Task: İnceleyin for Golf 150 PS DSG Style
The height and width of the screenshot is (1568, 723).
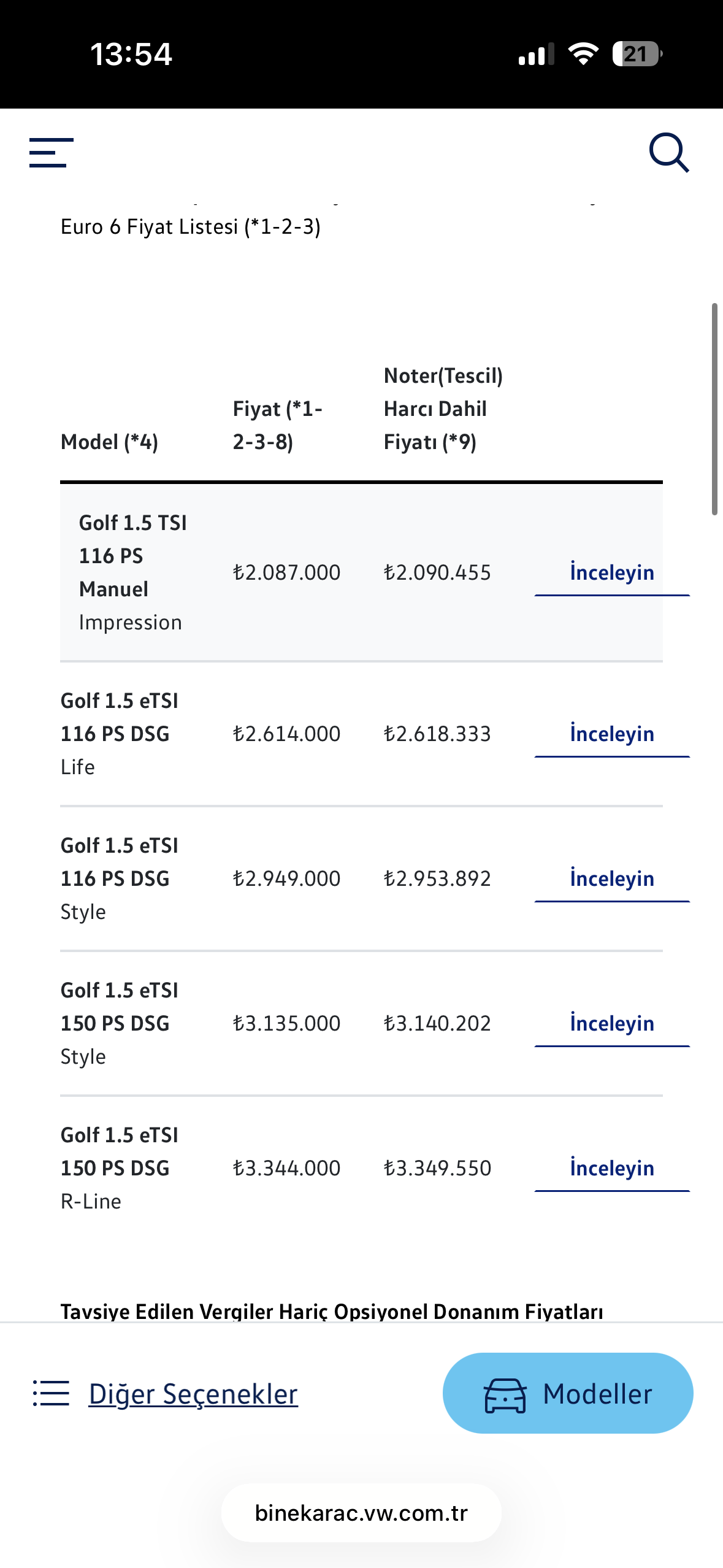Action: click(612, 1024)
